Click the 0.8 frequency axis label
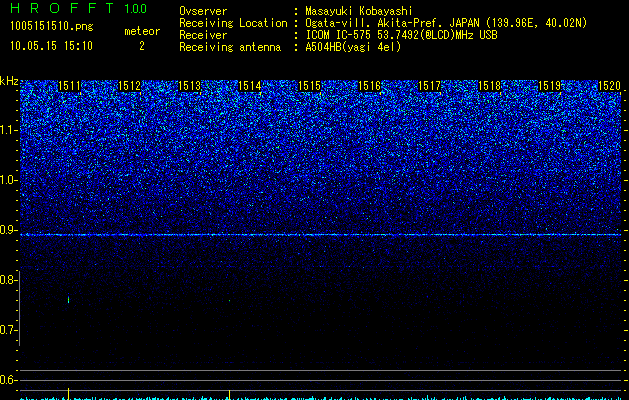The image size is (629, 400). 8,280
